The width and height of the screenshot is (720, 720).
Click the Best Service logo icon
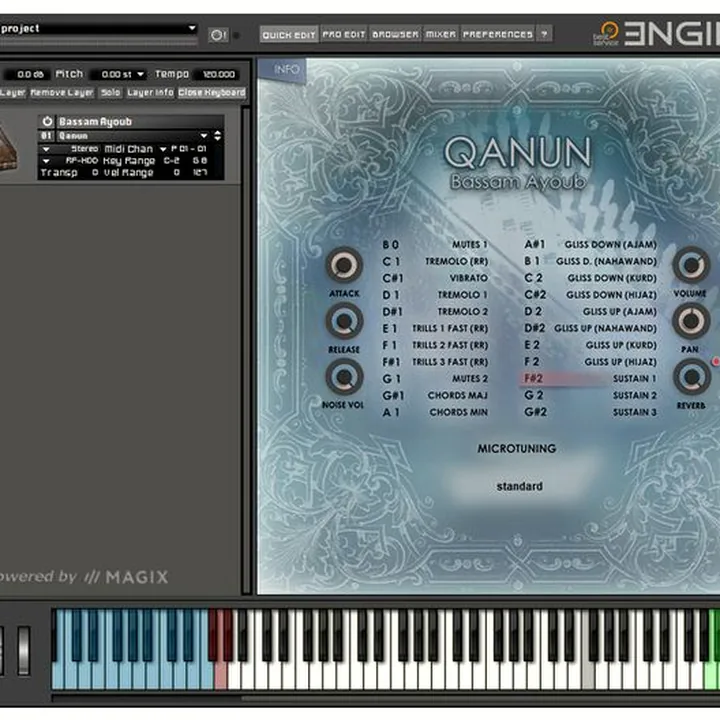coord(606,34)
